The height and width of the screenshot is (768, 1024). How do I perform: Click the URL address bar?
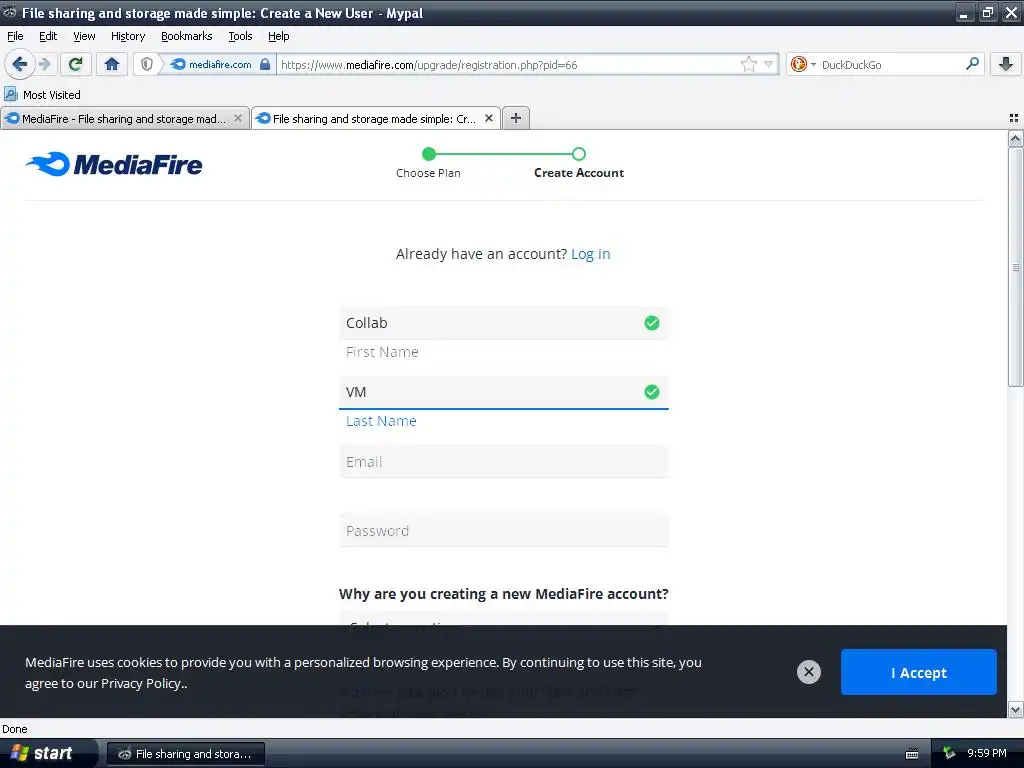(x=508, y=64)
